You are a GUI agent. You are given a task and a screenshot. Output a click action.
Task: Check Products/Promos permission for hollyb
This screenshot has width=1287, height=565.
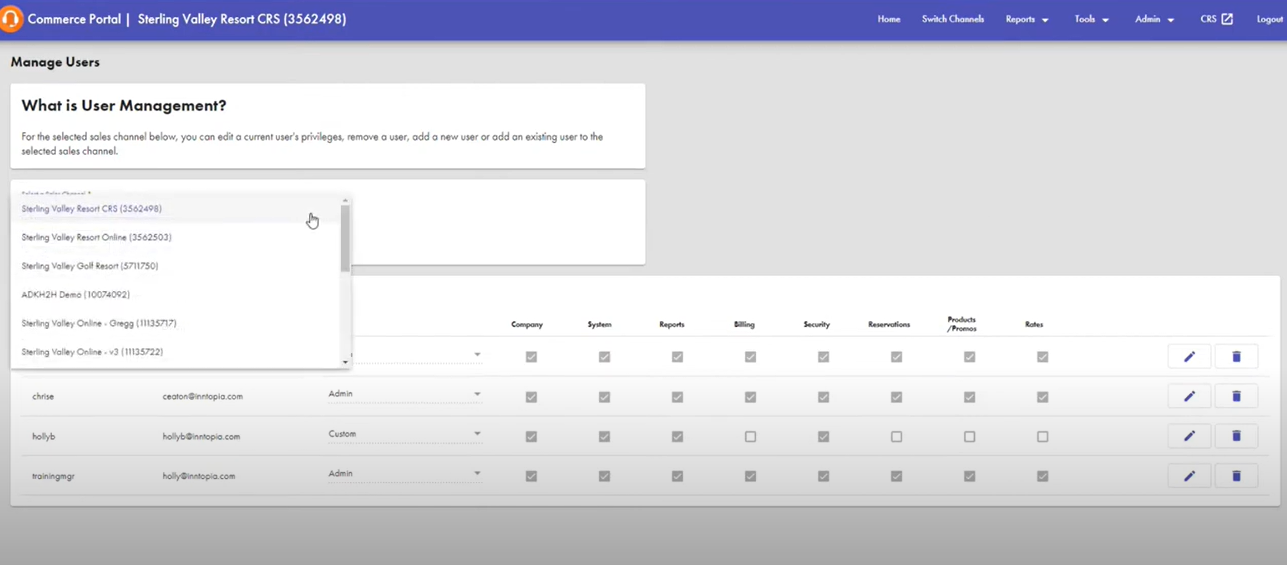pyautogui.click(x=969, y=437)
